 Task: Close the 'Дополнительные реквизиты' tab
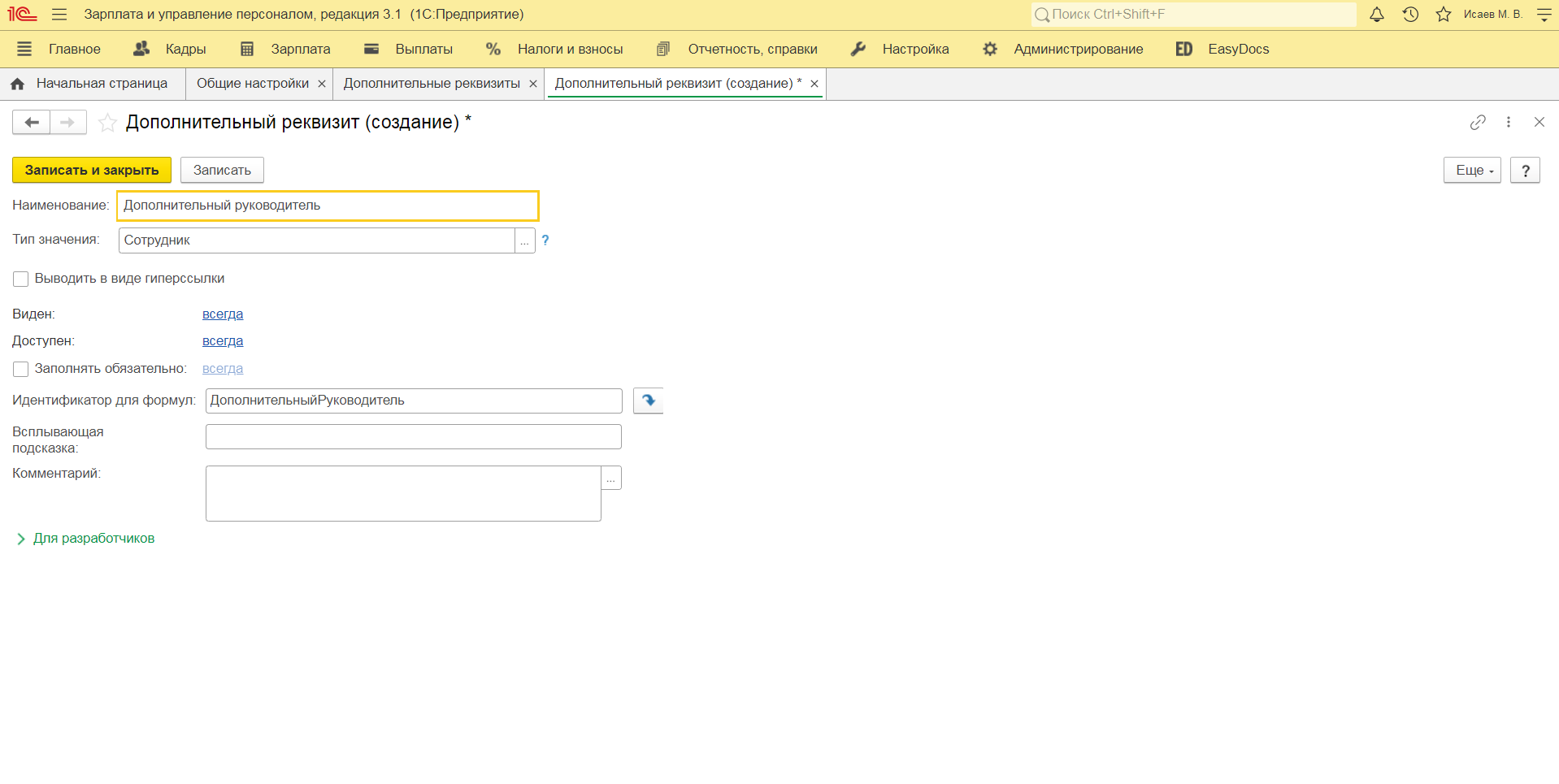[x=533, y=84]
